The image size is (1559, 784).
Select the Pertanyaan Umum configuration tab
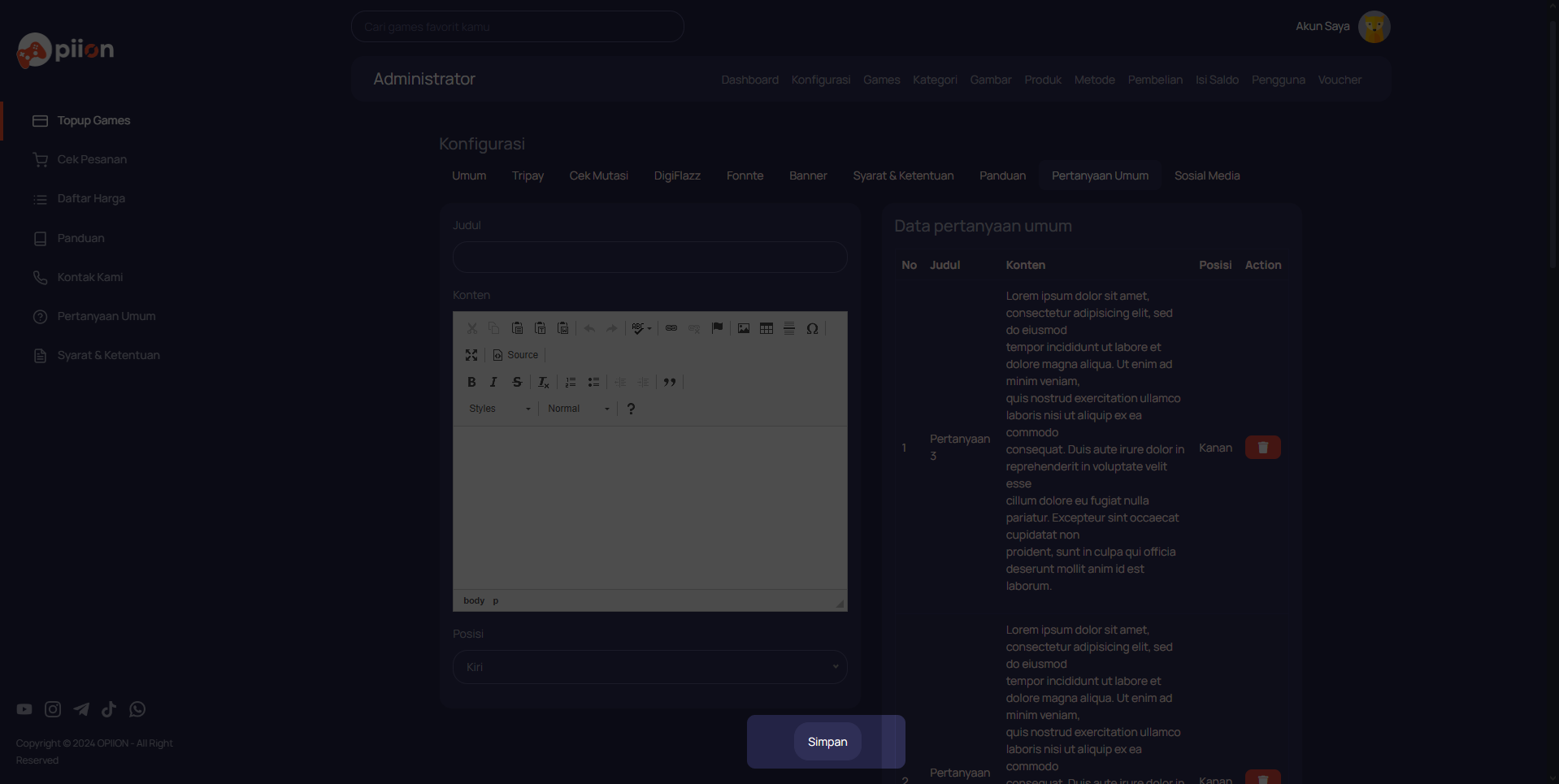pyautogui.click(x=1100, y=175)
